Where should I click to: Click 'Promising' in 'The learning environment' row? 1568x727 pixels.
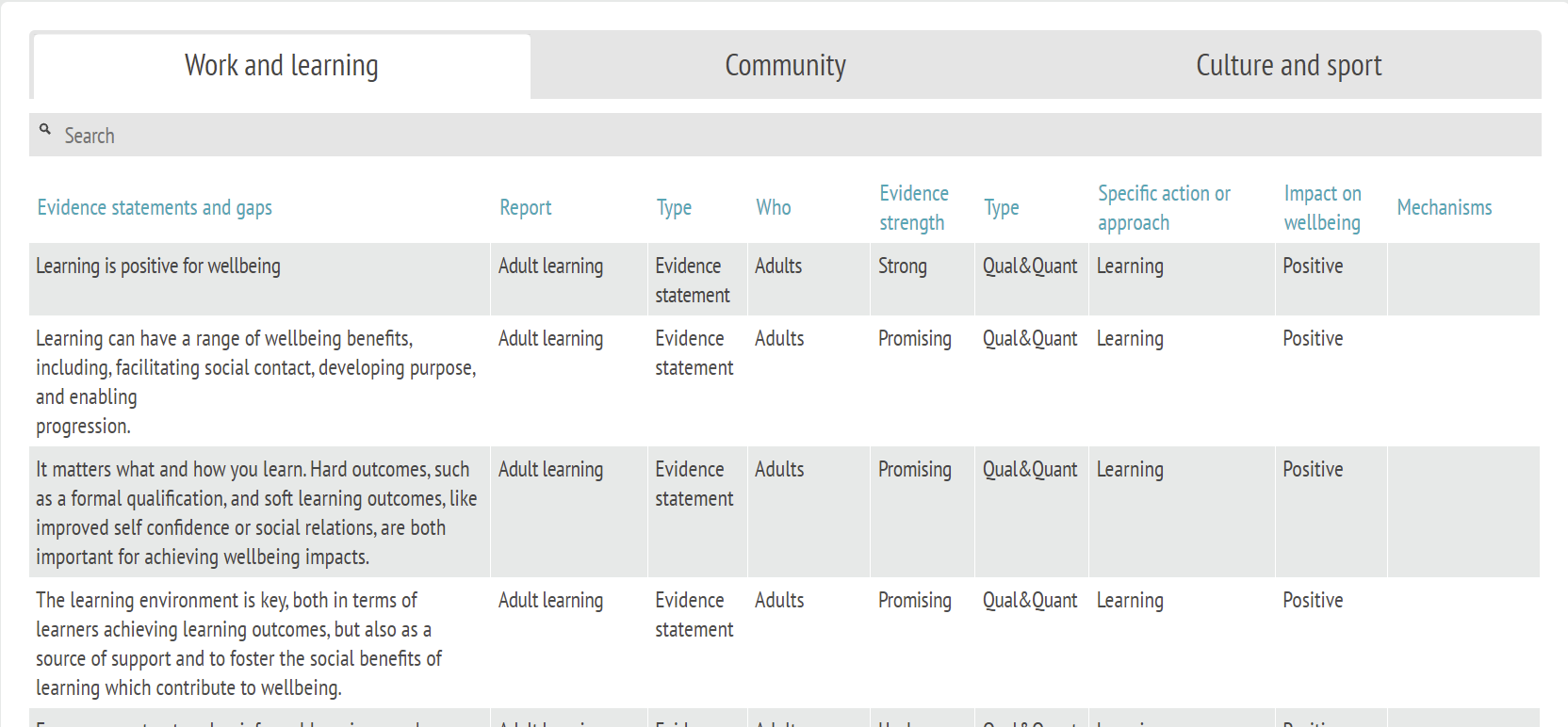click(x=915, y=601)
